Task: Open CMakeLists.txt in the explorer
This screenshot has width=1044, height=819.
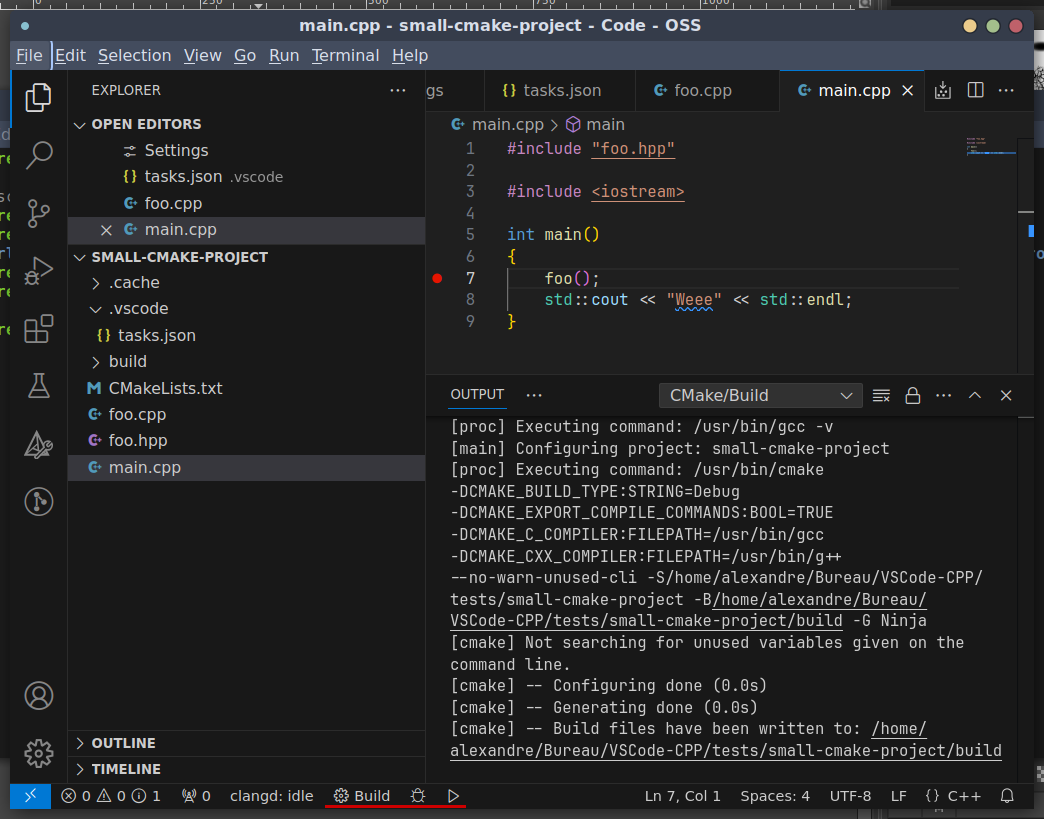Action: point(165,388)
